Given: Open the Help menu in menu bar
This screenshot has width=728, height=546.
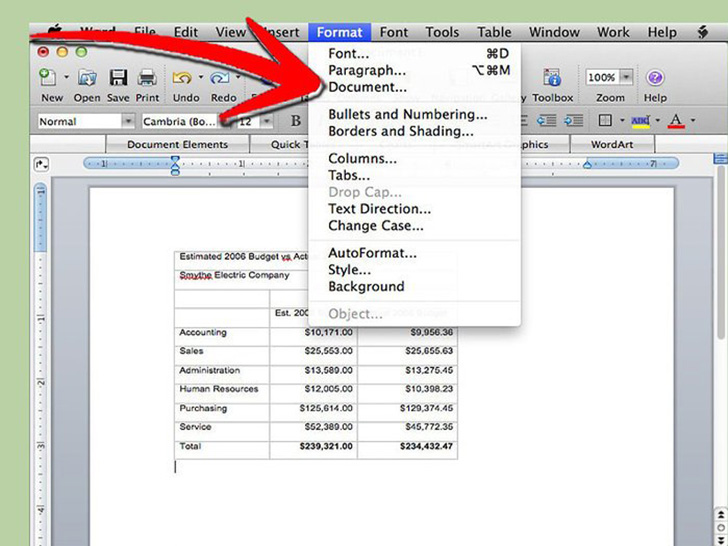Looking at the screenshot, I should coord(663,32).
